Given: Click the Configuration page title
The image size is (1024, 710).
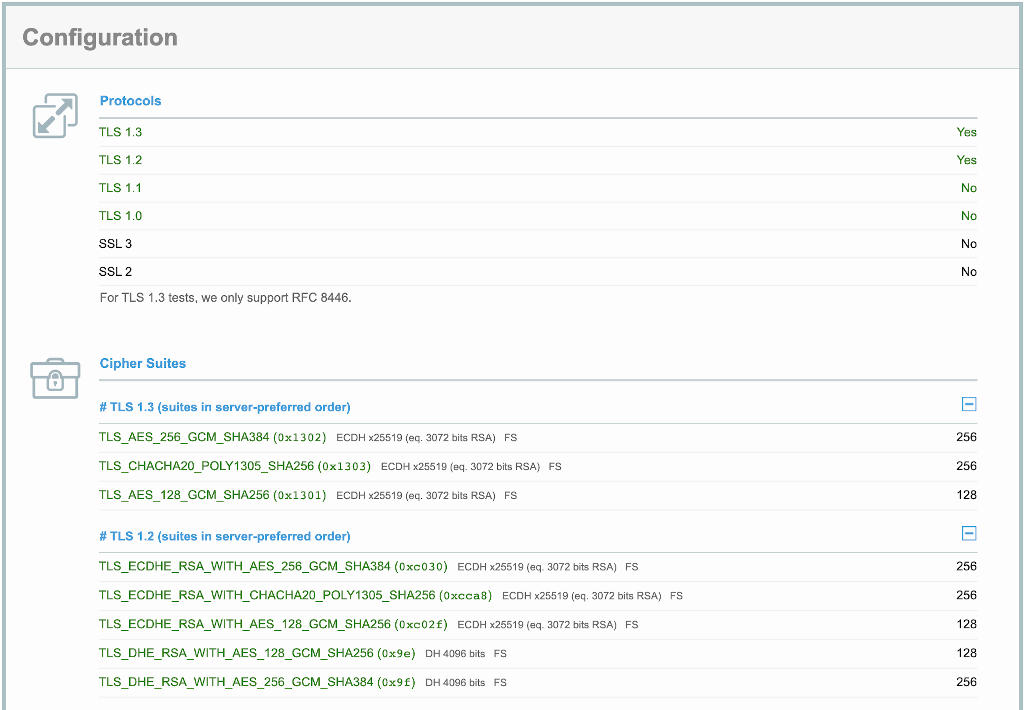Looking at the screenshot, I should coord(100,37).
